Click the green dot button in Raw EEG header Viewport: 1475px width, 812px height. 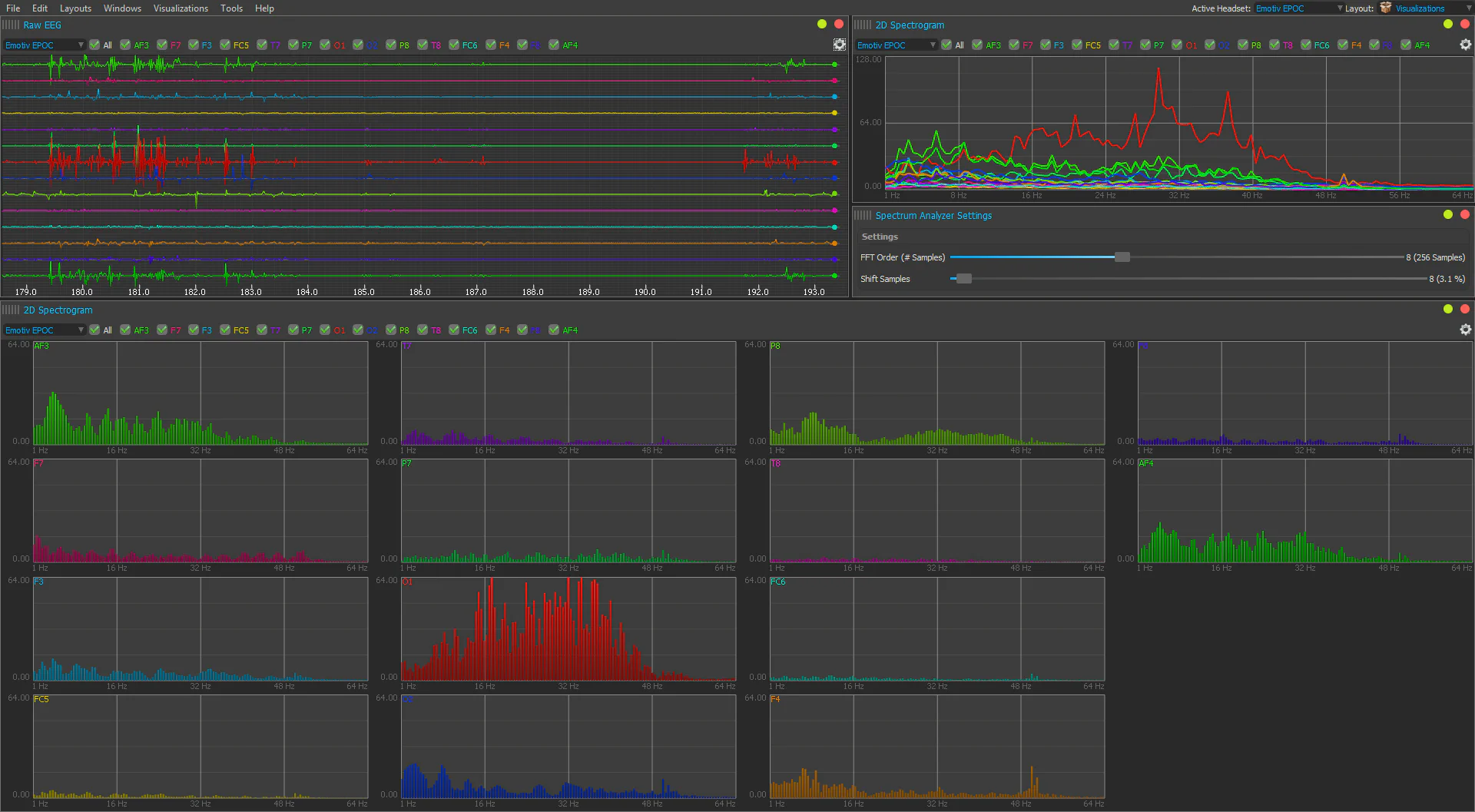(822, 25)
